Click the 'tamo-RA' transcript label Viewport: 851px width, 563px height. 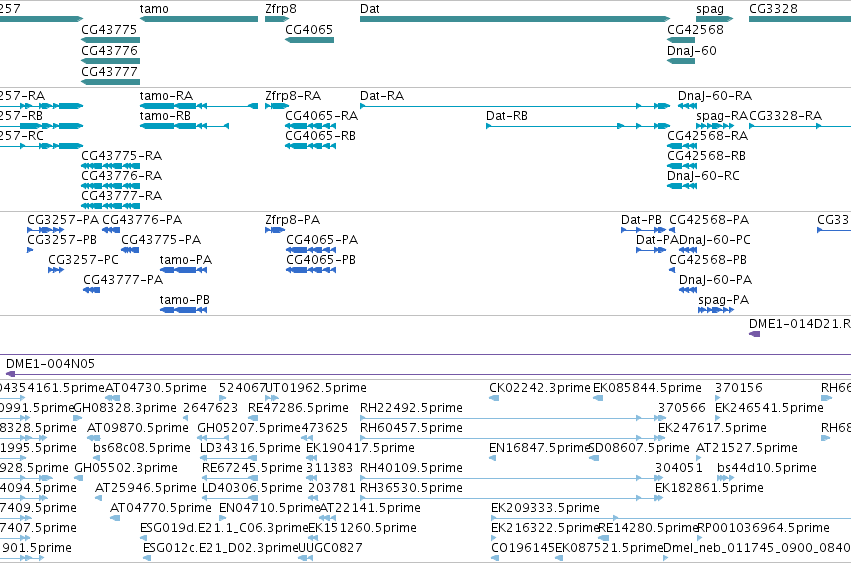[166, 96]
